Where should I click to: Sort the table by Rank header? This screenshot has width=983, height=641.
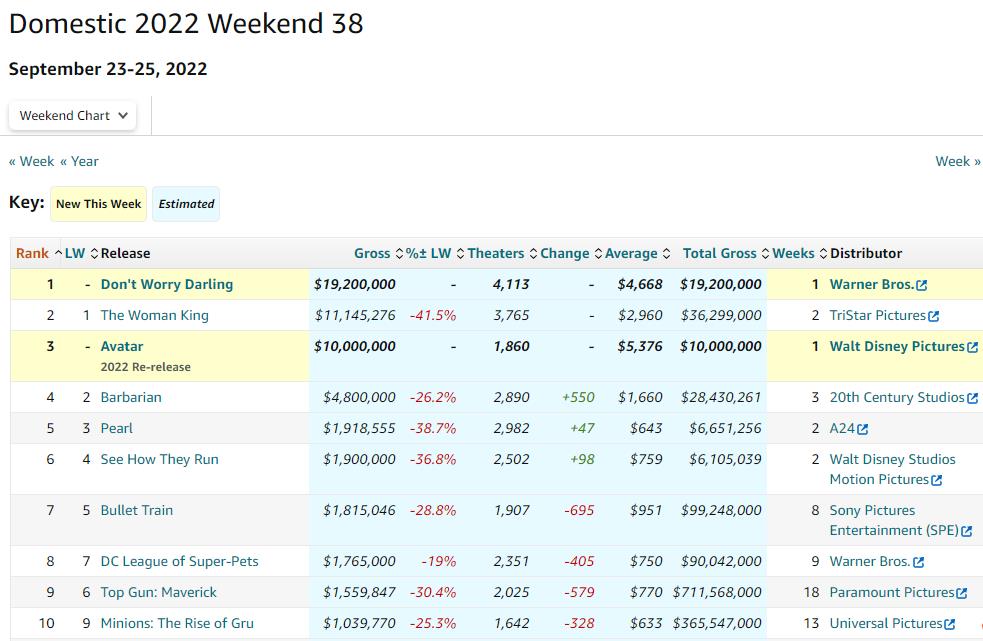(x=33, y=253)
